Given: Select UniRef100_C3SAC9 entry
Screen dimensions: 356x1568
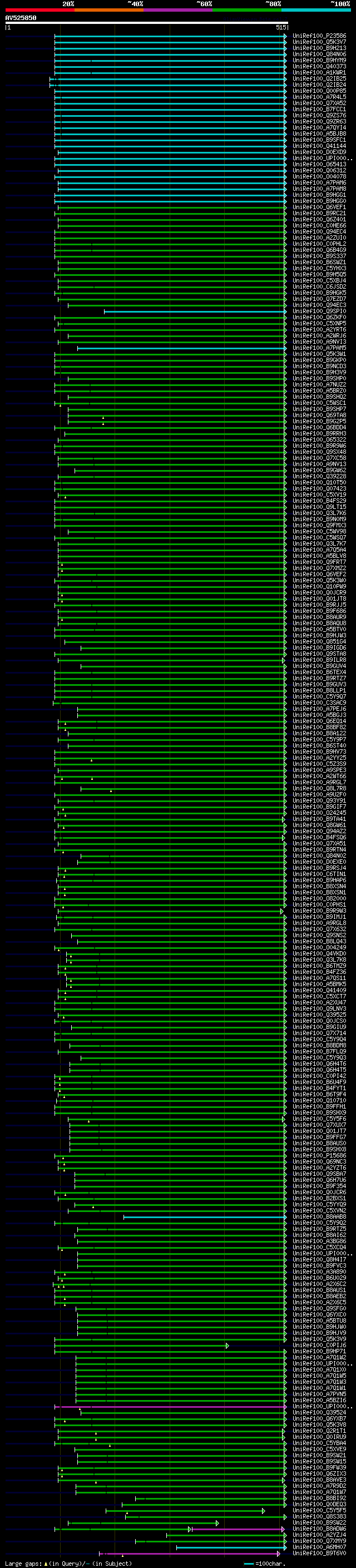Looking at the screenshot, I should pyautogui.click(x=319, y=703).
